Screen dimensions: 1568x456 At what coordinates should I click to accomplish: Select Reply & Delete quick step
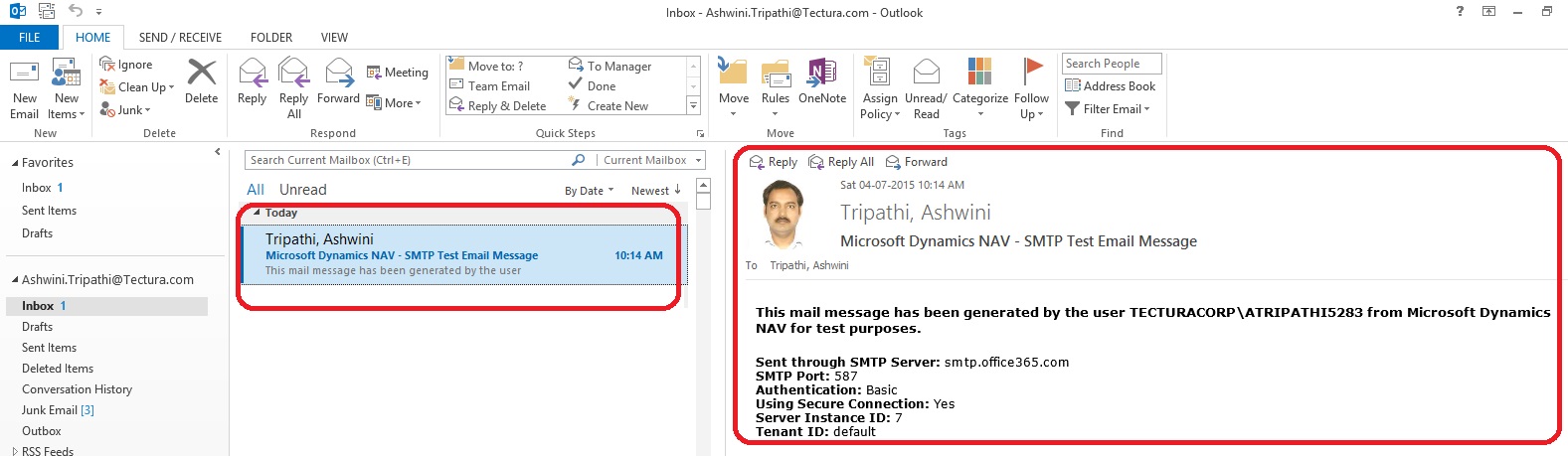tap(497, 105)
